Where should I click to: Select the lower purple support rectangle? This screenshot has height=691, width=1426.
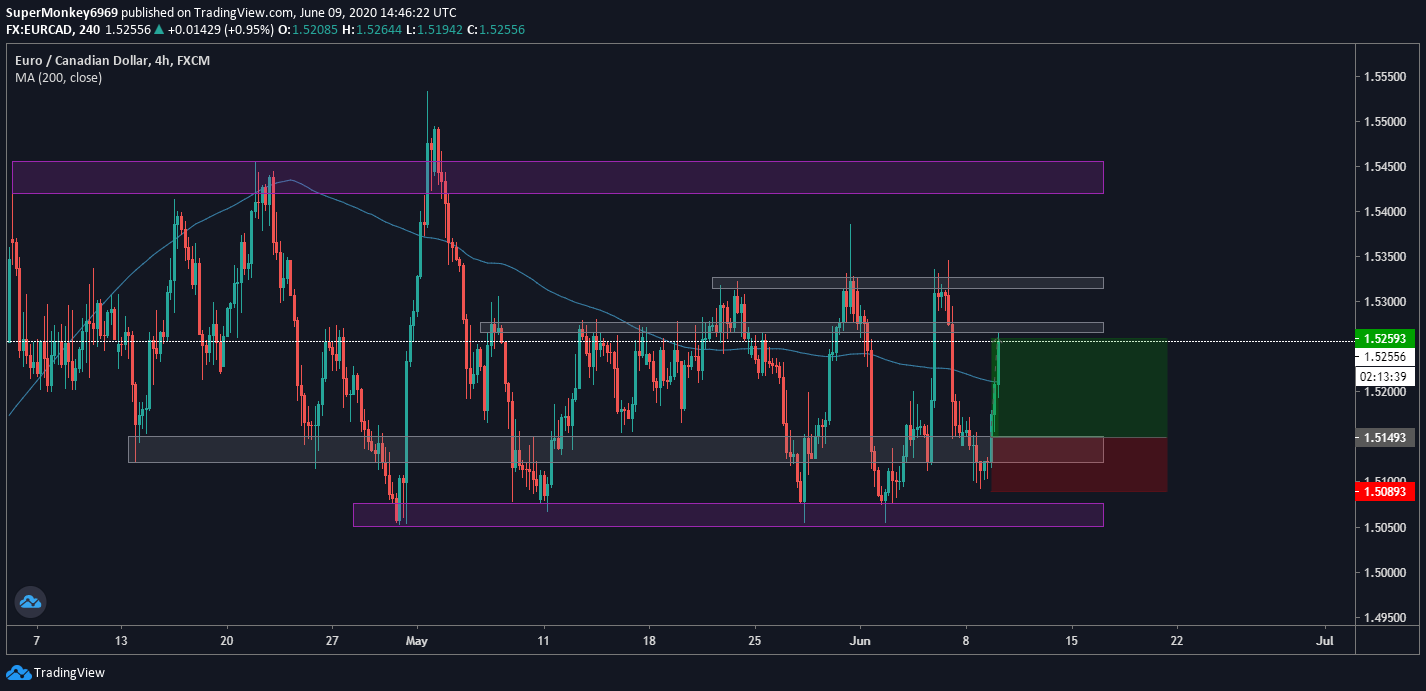click(728, 515)
